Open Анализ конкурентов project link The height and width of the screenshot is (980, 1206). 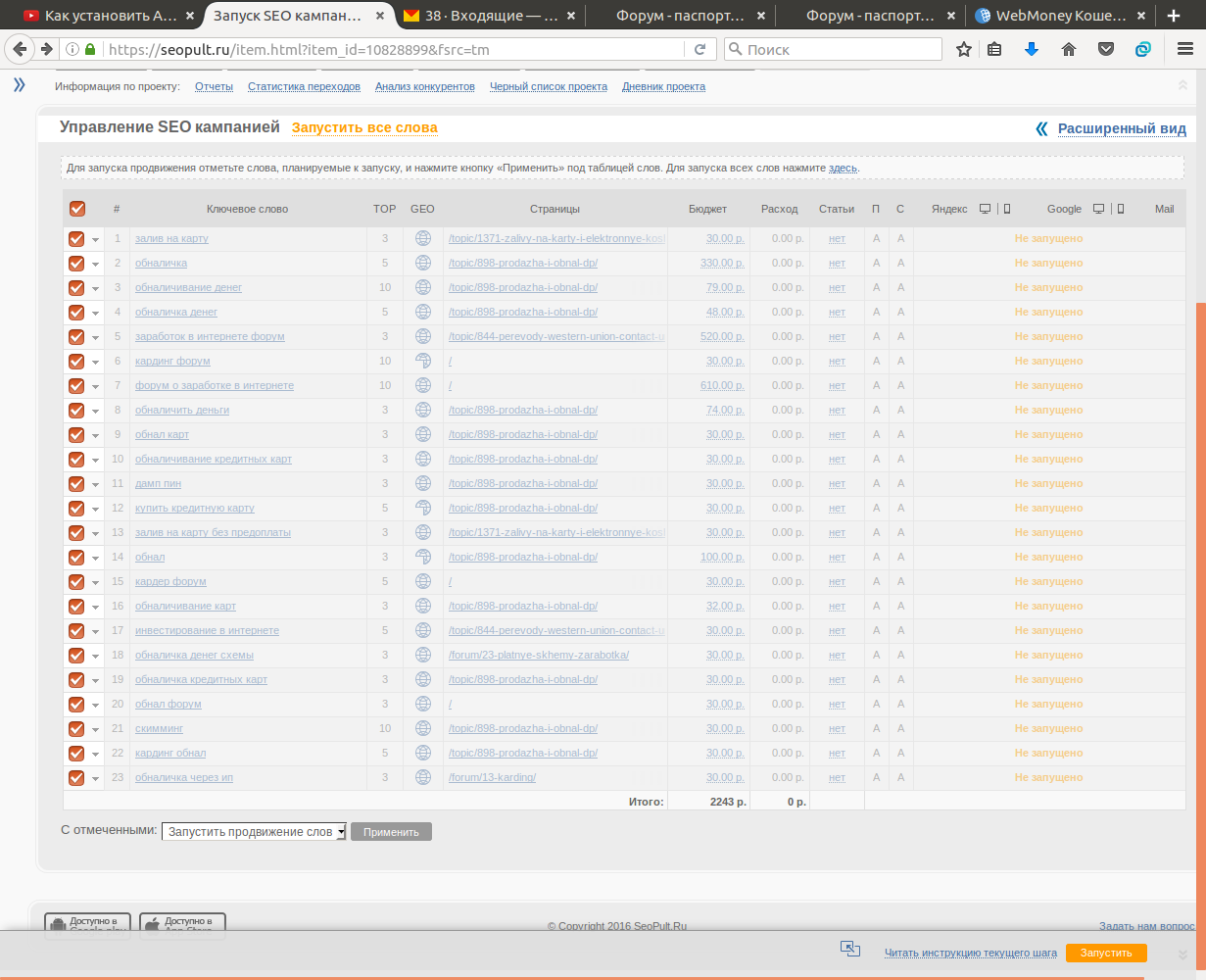425,86
